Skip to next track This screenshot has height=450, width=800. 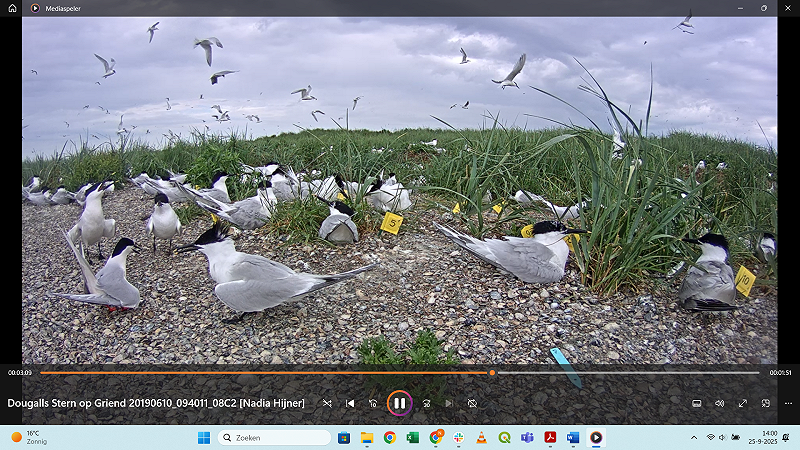pyautogui.click(x=449, y=403)
